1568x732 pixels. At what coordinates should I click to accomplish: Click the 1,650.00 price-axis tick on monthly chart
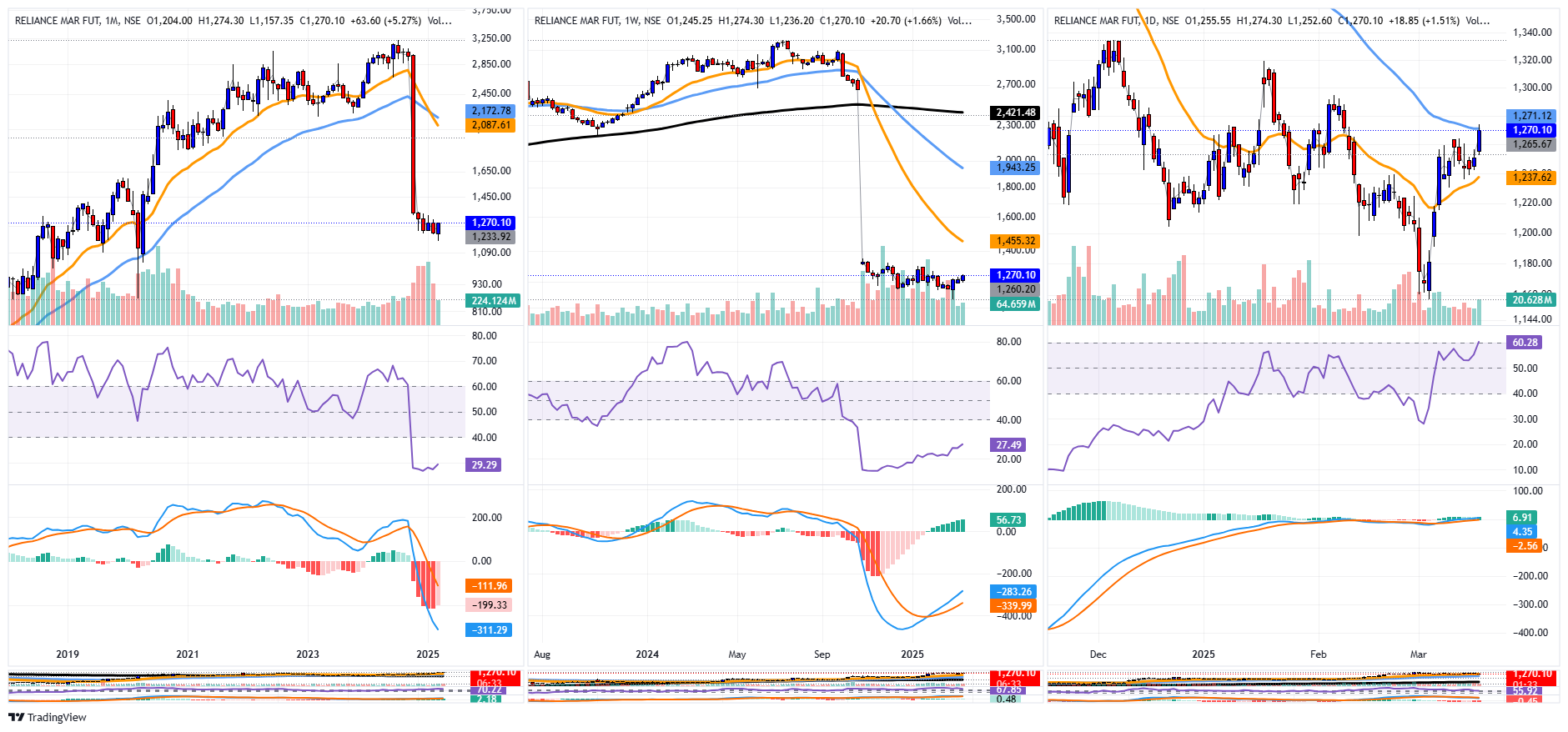(x=492, y=171)
